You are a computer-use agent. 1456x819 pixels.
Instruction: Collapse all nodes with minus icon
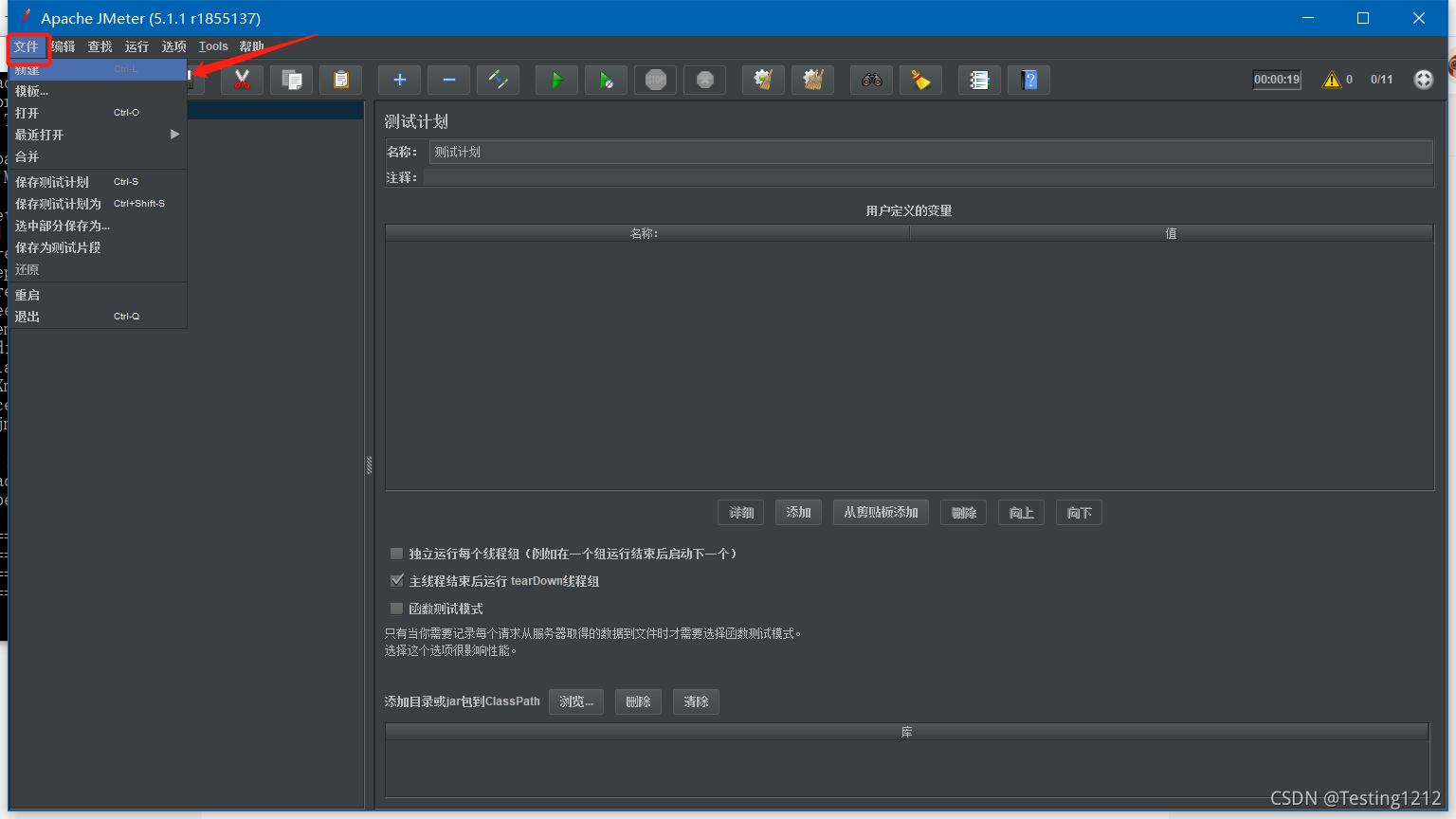pos(449,80)
